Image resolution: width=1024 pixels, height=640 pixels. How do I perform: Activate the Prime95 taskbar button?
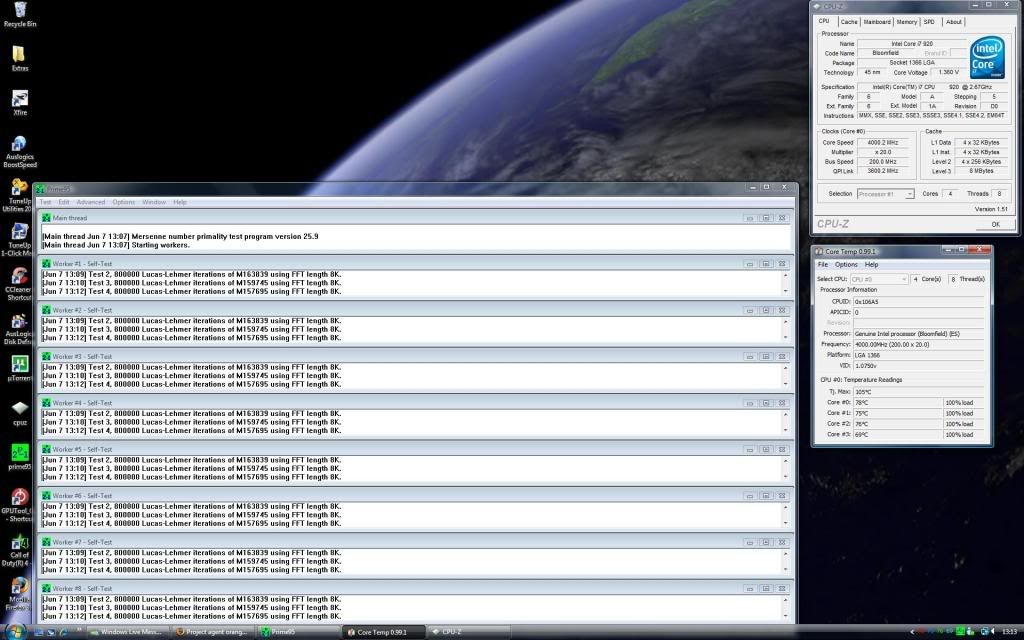point(297,632)
